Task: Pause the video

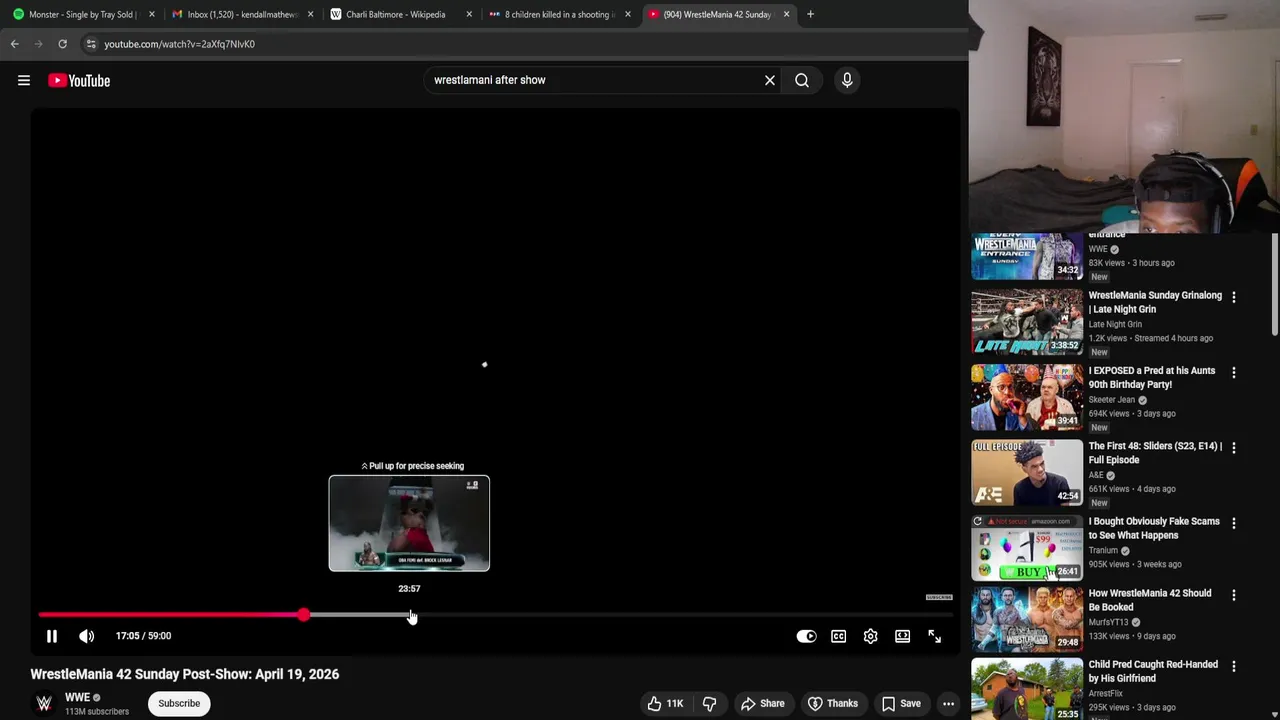Action: click(x=52, y=636)
